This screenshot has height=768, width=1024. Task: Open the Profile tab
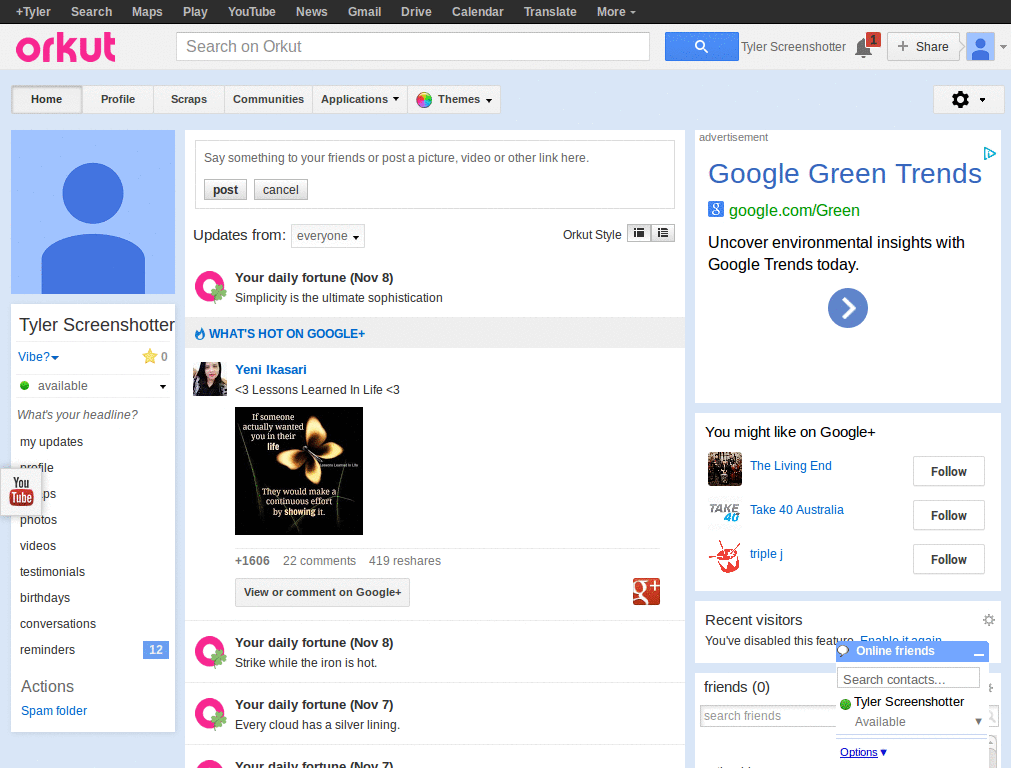pyautogui.click(x=118, y=99)
